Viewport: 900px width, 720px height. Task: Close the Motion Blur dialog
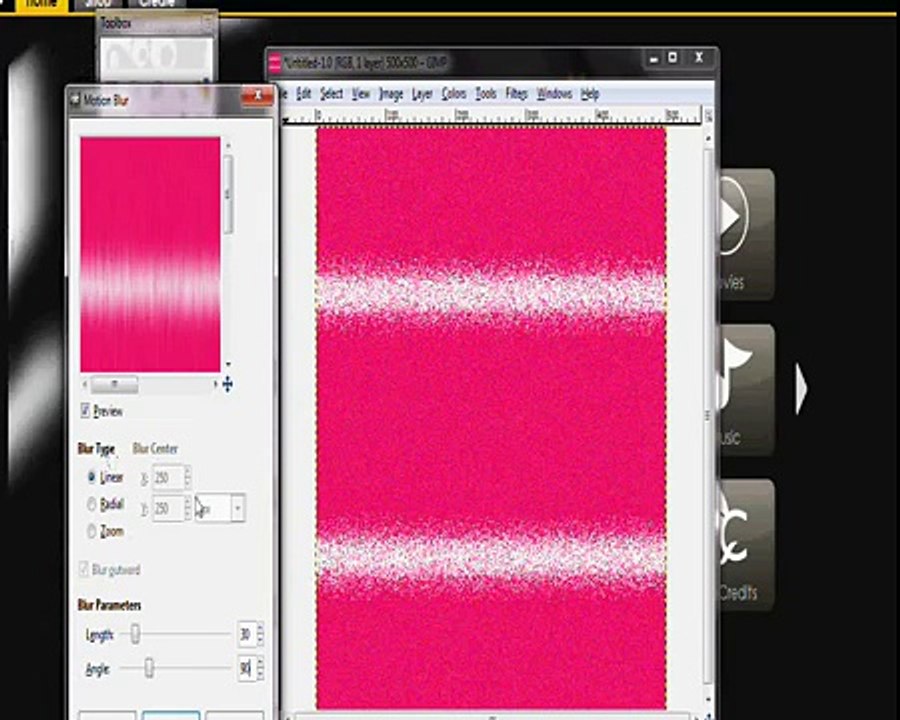pos(257,96)
